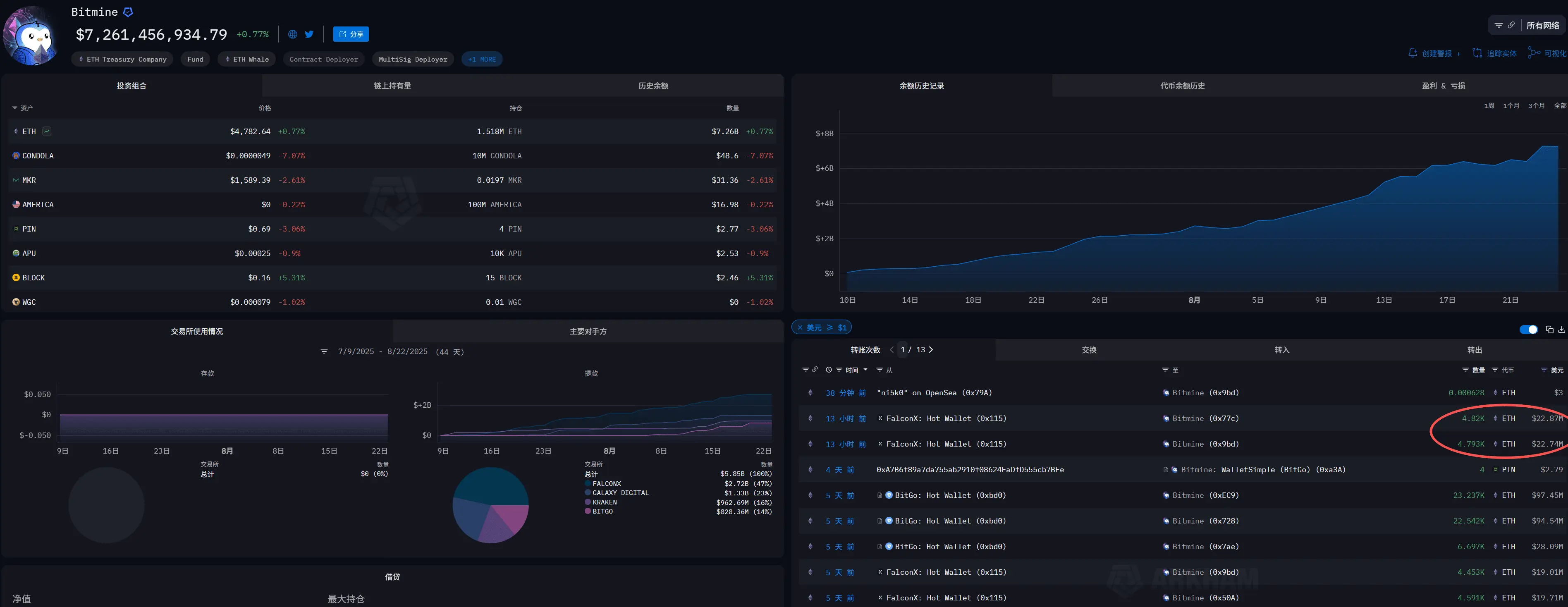Set chart range to 1个月
This screenshot has height=607, width=1568.
point(1511,105)
